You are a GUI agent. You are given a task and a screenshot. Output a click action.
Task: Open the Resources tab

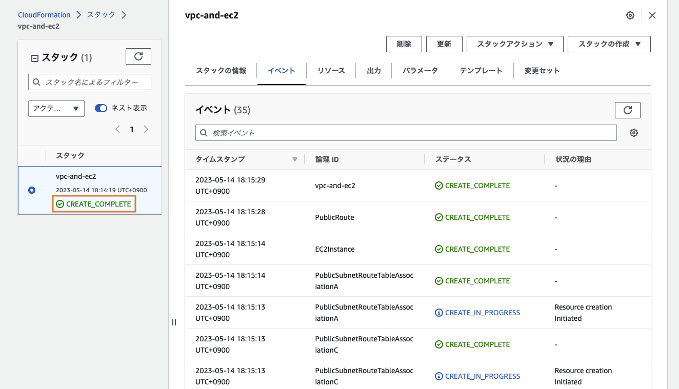click(331, 71)
